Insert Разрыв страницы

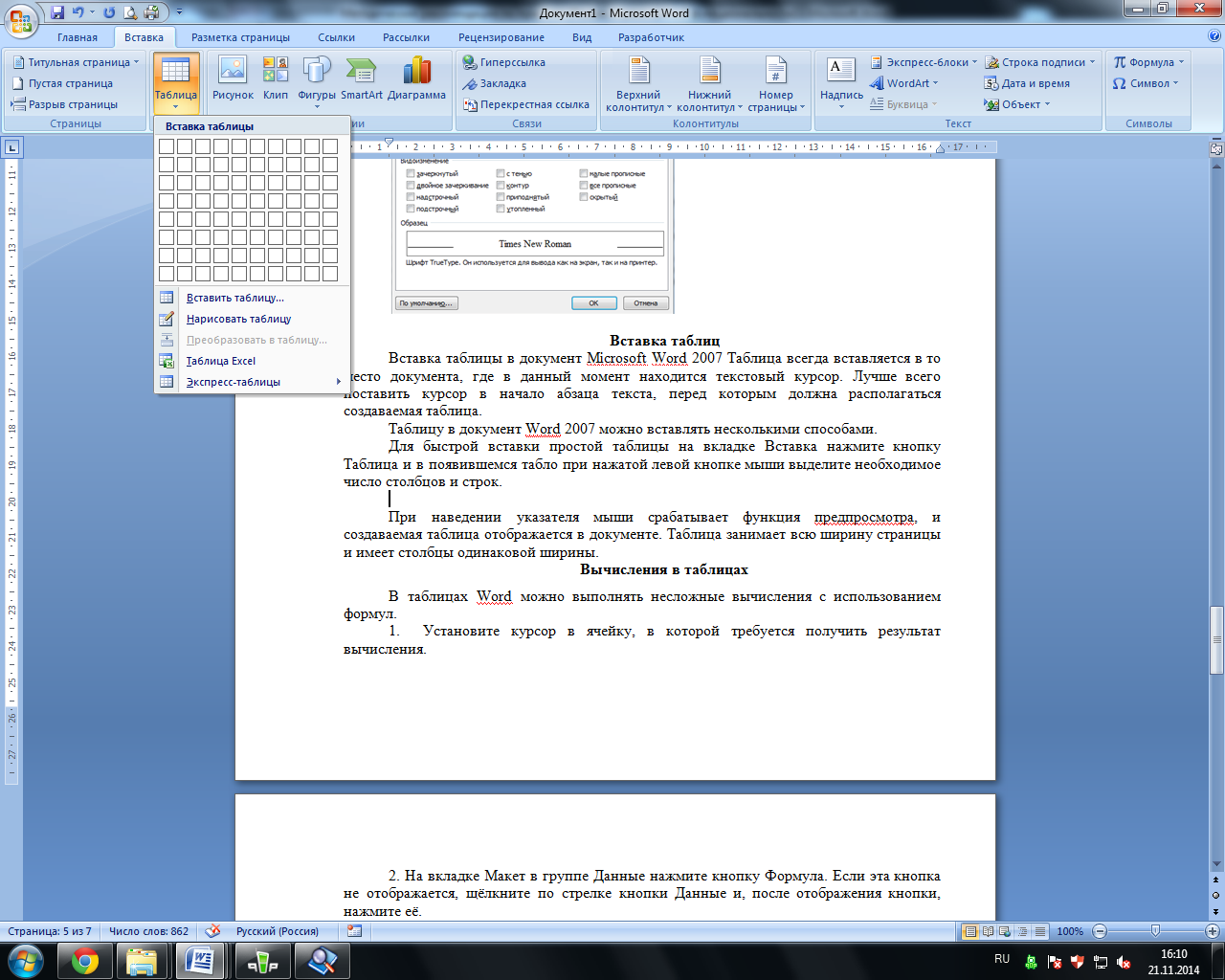point(64,104)
